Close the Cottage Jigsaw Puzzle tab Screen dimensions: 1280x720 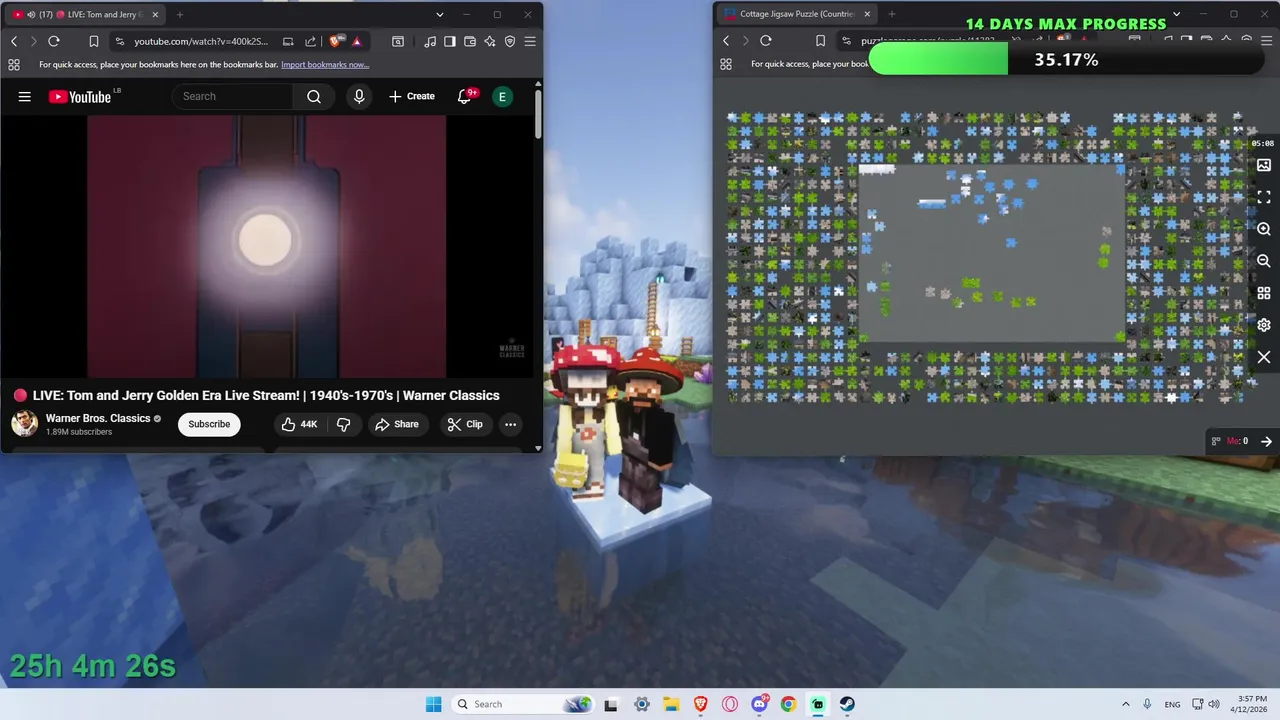pyautogui.click(x=867, y=14)
